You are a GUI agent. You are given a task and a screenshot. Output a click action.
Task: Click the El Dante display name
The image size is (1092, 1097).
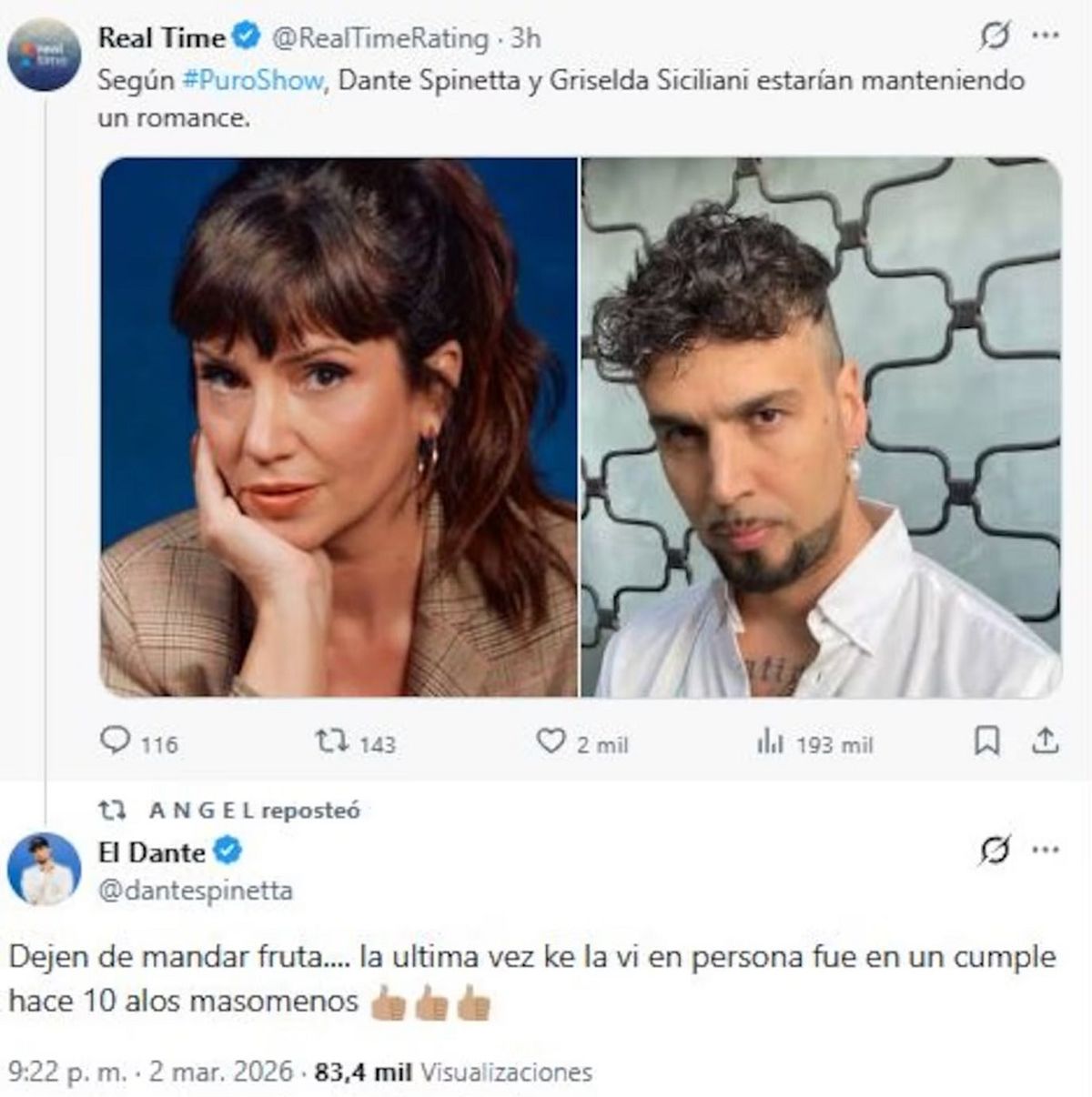coord(151,852)
